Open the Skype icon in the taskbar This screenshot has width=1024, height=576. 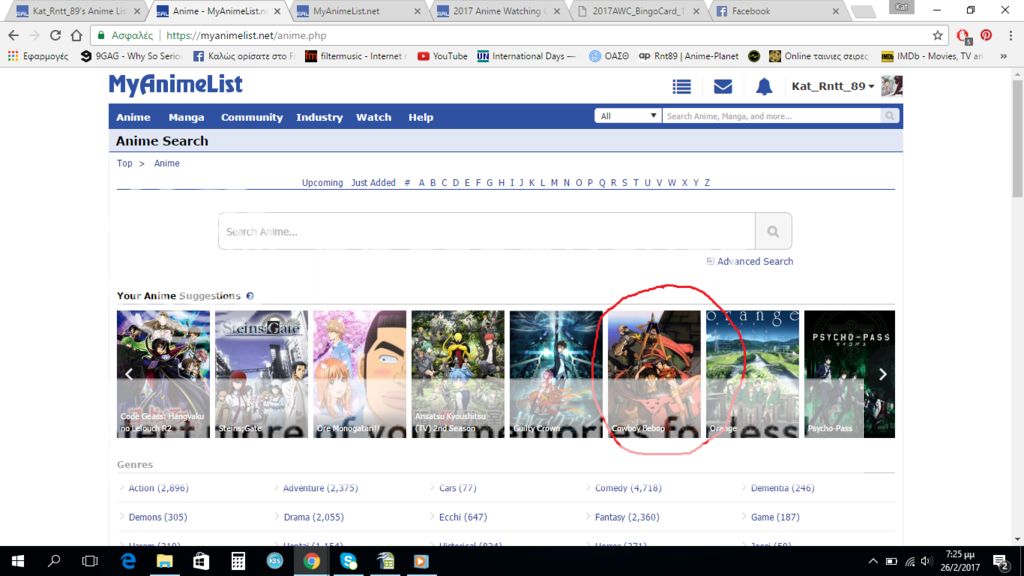tap(348, 561)
